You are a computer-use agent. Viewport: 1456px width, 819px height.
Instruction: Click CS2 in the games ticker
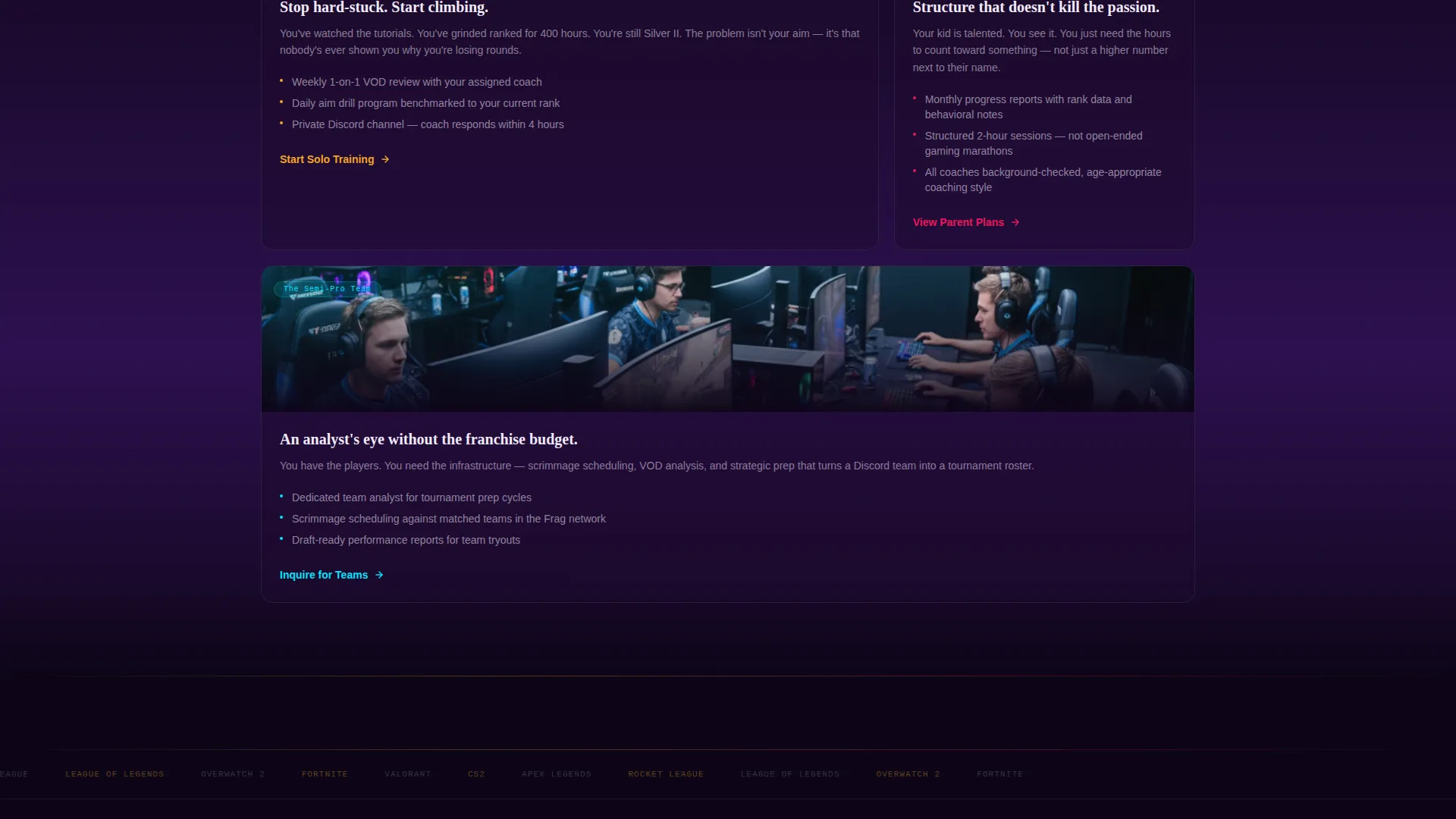tap(476, 774)
